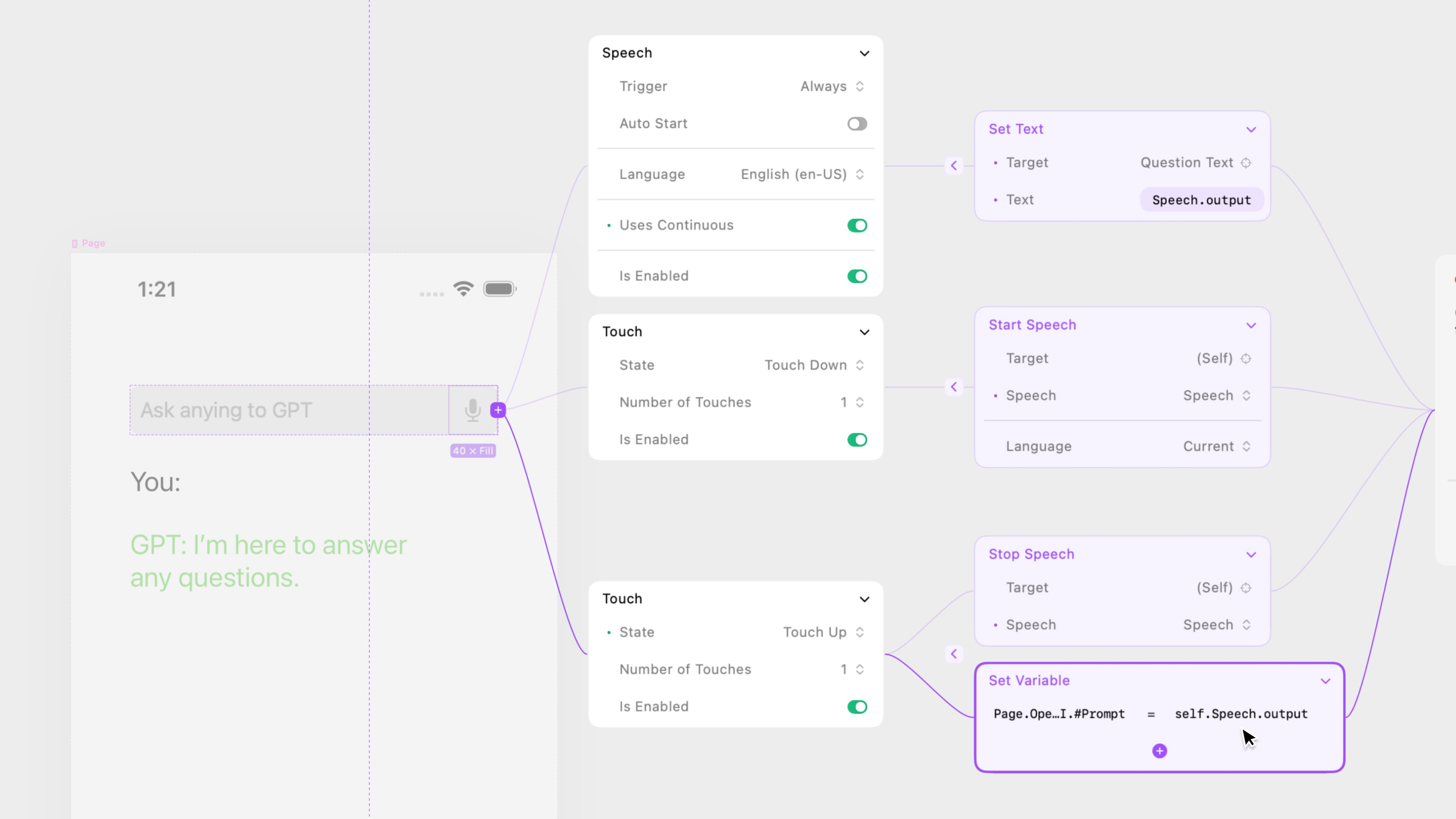Click Stop Speech target crosshair icon
Image resolution: width=1456 pixels, height=819 pixels.
point(1246,588)
